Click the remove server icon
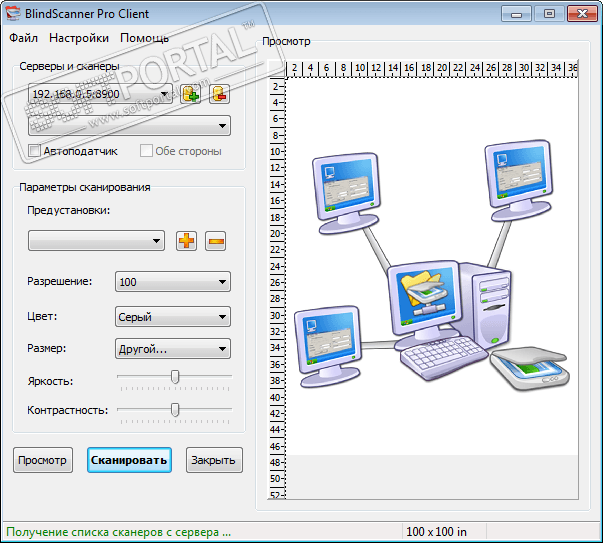The height and width of the screenshot is (543, 603). coord(220,94)
